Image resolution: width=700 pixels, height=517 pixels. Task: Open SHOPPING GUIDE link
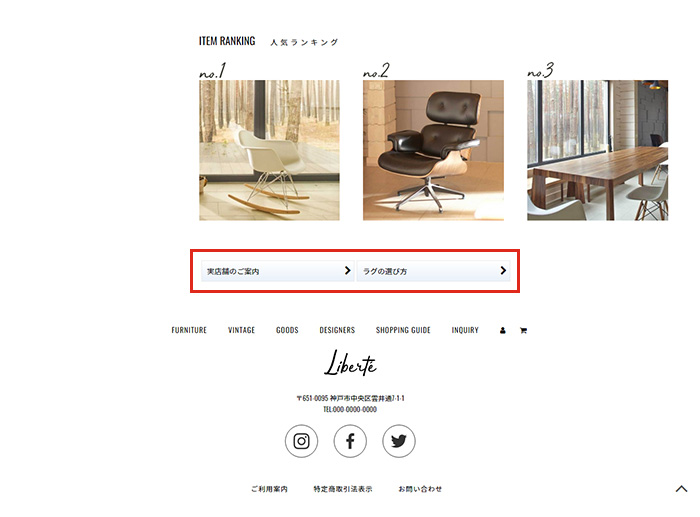tap(403, 330)
